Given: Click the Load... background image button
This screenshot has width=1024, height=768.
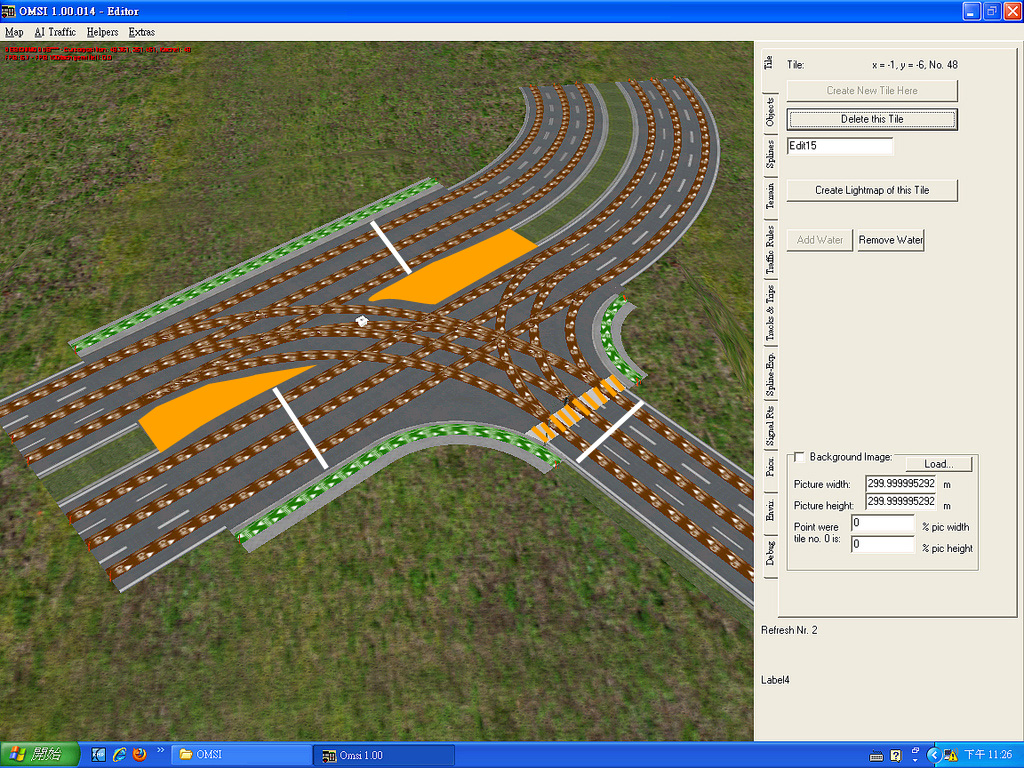Looking at the screenshot, I should coord(939,464).
